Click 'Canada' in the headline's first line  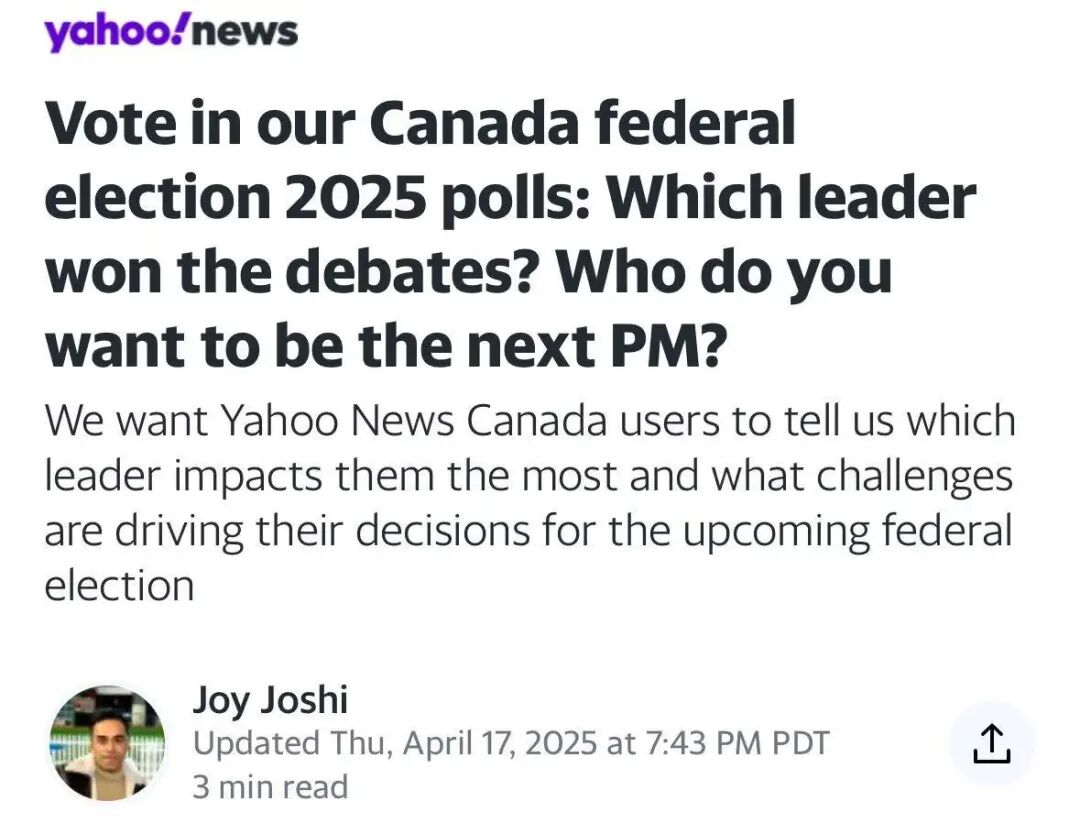[474, 124]
